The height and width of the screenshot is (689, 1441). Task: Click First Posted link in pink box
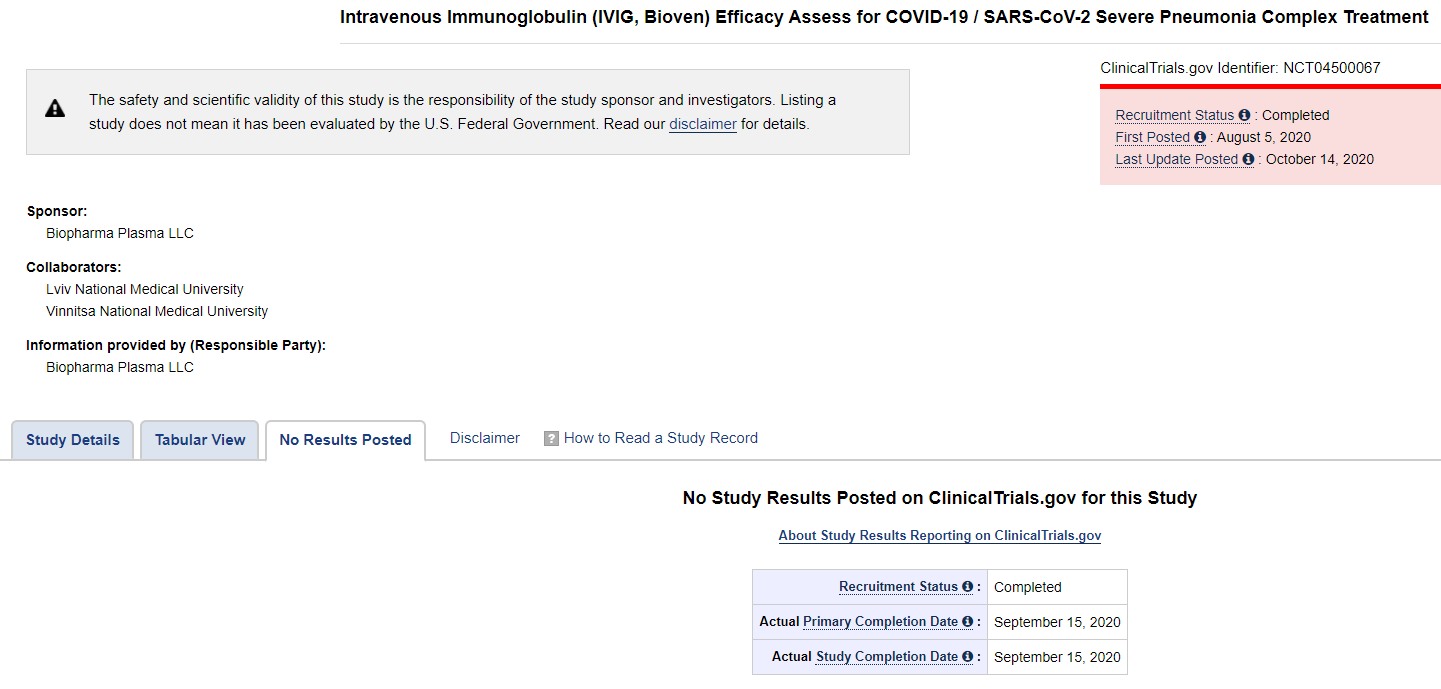coord(1153,137)
